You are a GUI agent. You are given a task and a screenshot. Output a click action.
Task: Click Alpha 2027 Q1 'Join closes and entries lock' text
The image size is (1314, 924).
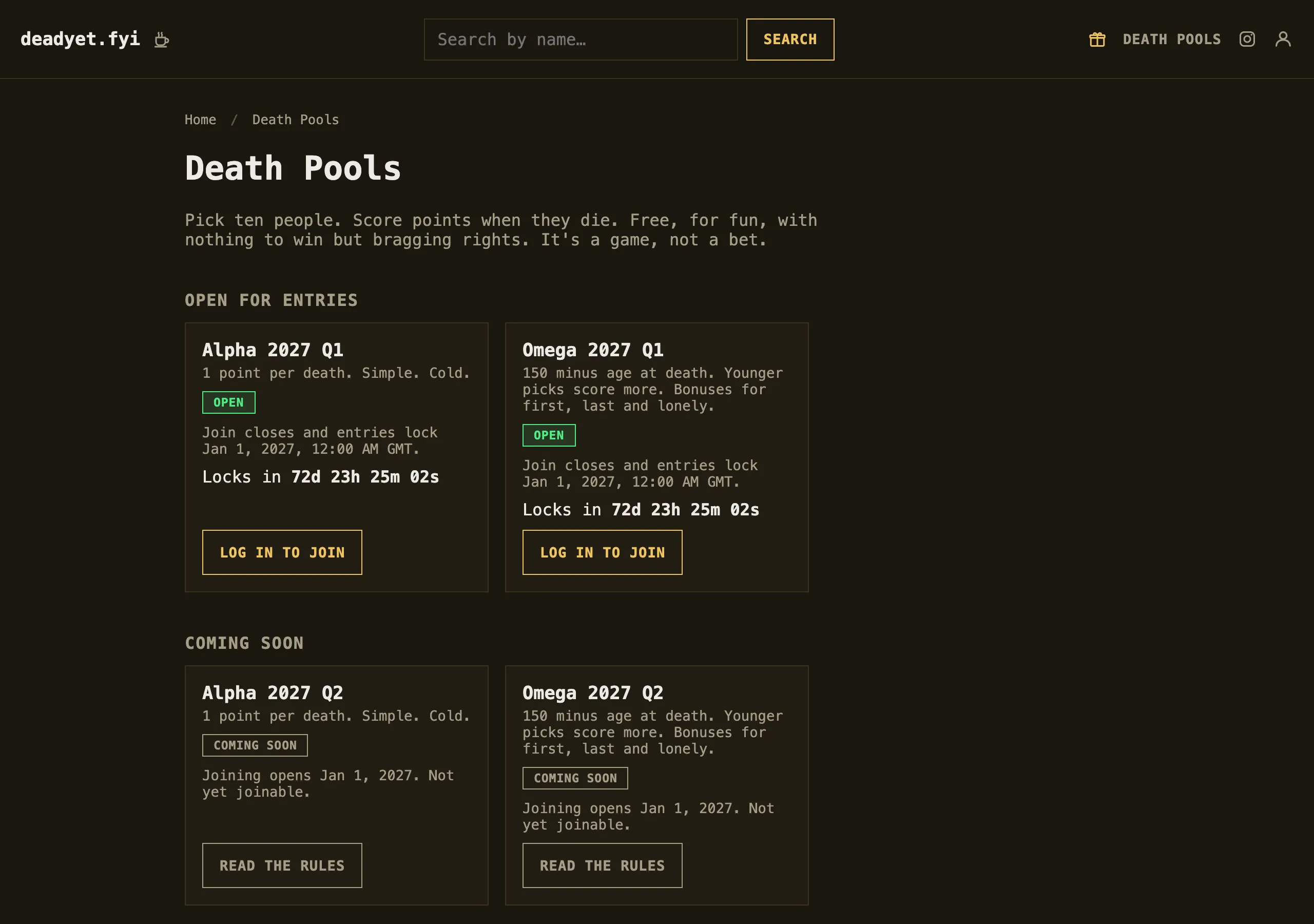(x=320, y=441)
